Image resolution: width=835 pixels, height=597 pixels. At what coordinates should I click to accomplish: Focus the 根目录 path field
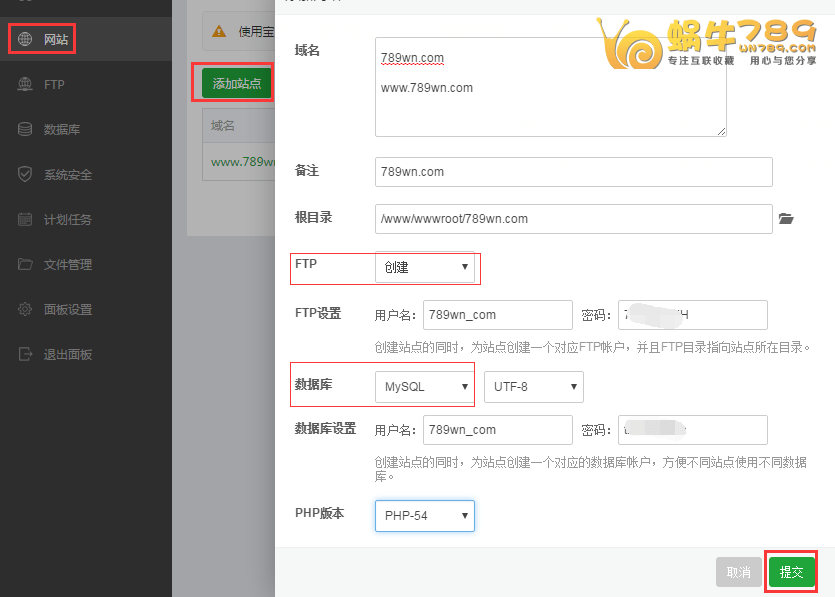(573, 219)
